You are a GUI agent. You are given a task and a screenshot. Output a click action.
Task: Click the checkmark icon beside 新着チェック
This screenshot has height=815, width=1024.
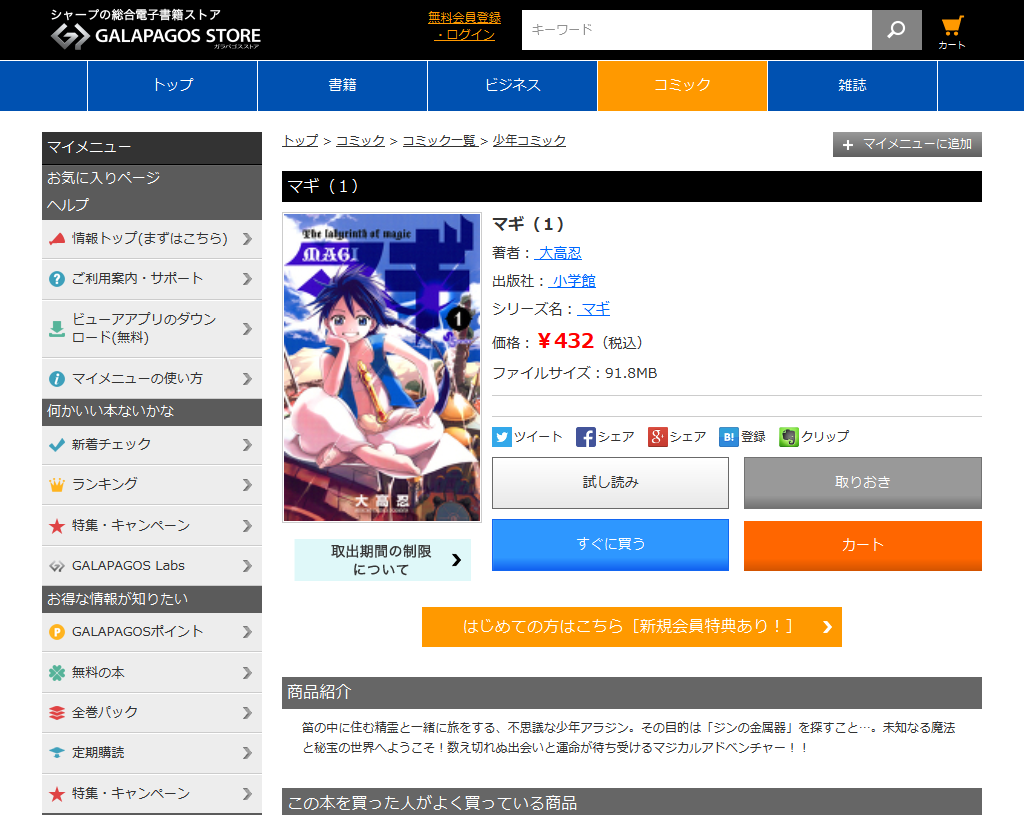tap(57, 445)
